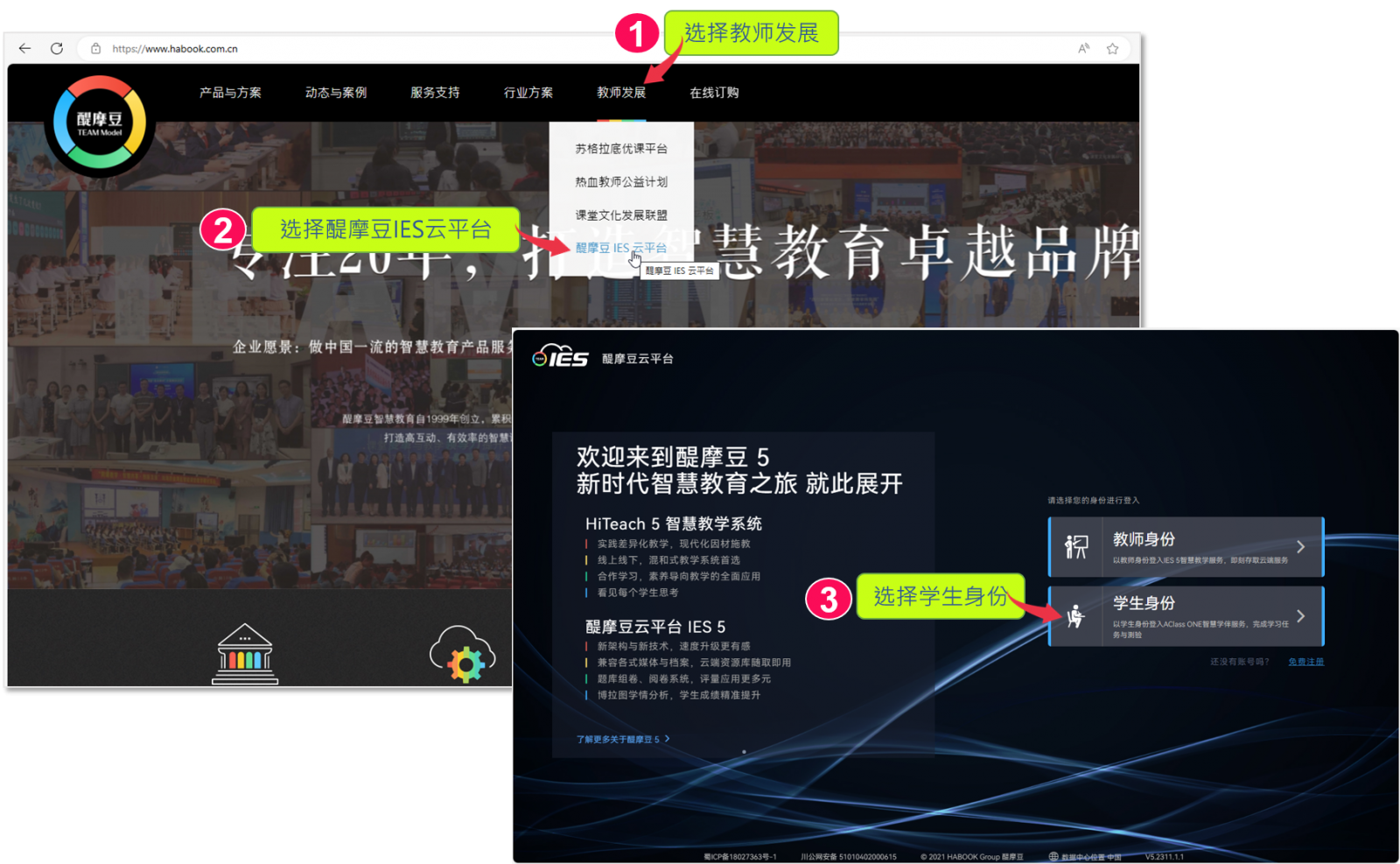Click the student figure icon beside 学生身份
This screenshot has height=864, width=1400.
click(x=1075, y=616)
